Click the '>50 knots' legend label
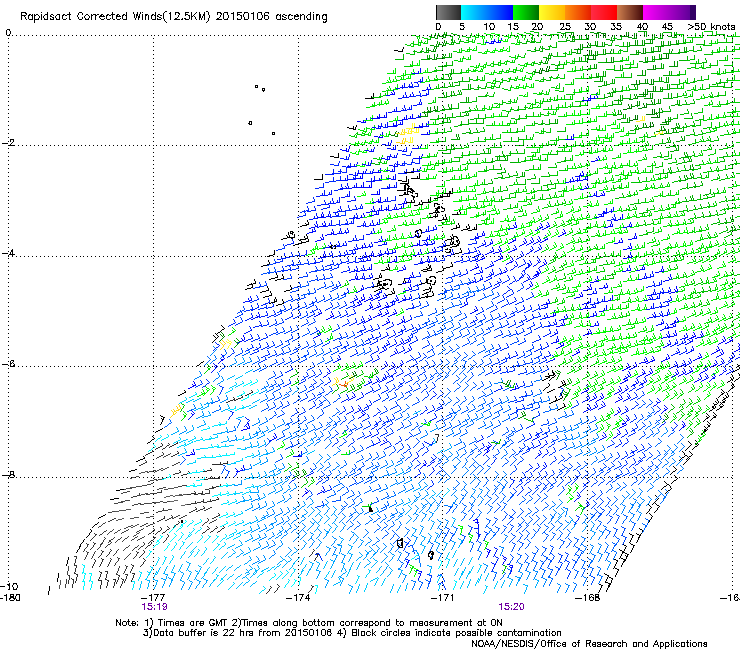The width and height of the screenshot is (740, 650). (x=711, y=26)
